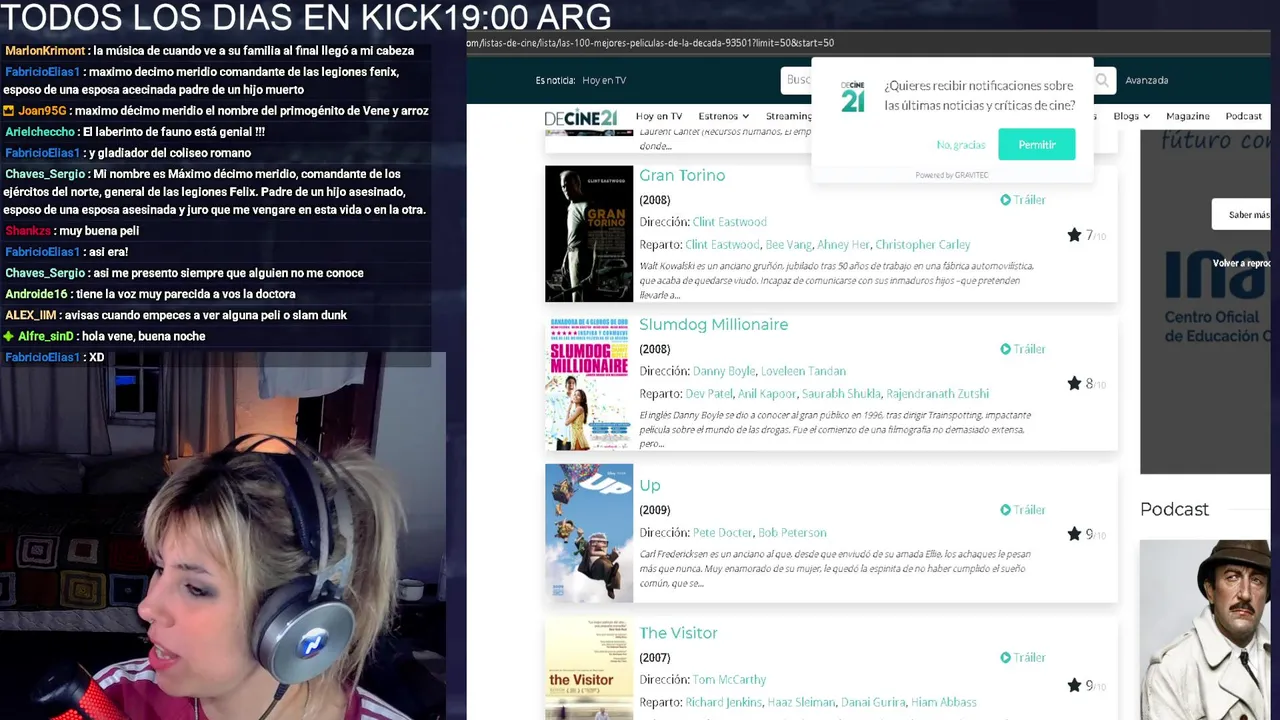Click the Decine21 logo in notification popup

tap(853, 96)
